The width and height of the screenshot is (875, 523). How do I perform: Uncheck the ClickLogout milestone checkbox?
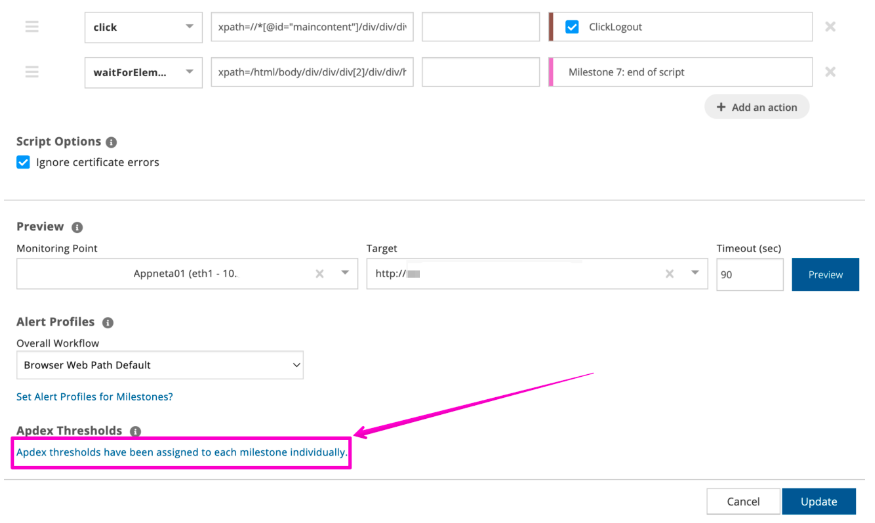[x=572, y=27]
